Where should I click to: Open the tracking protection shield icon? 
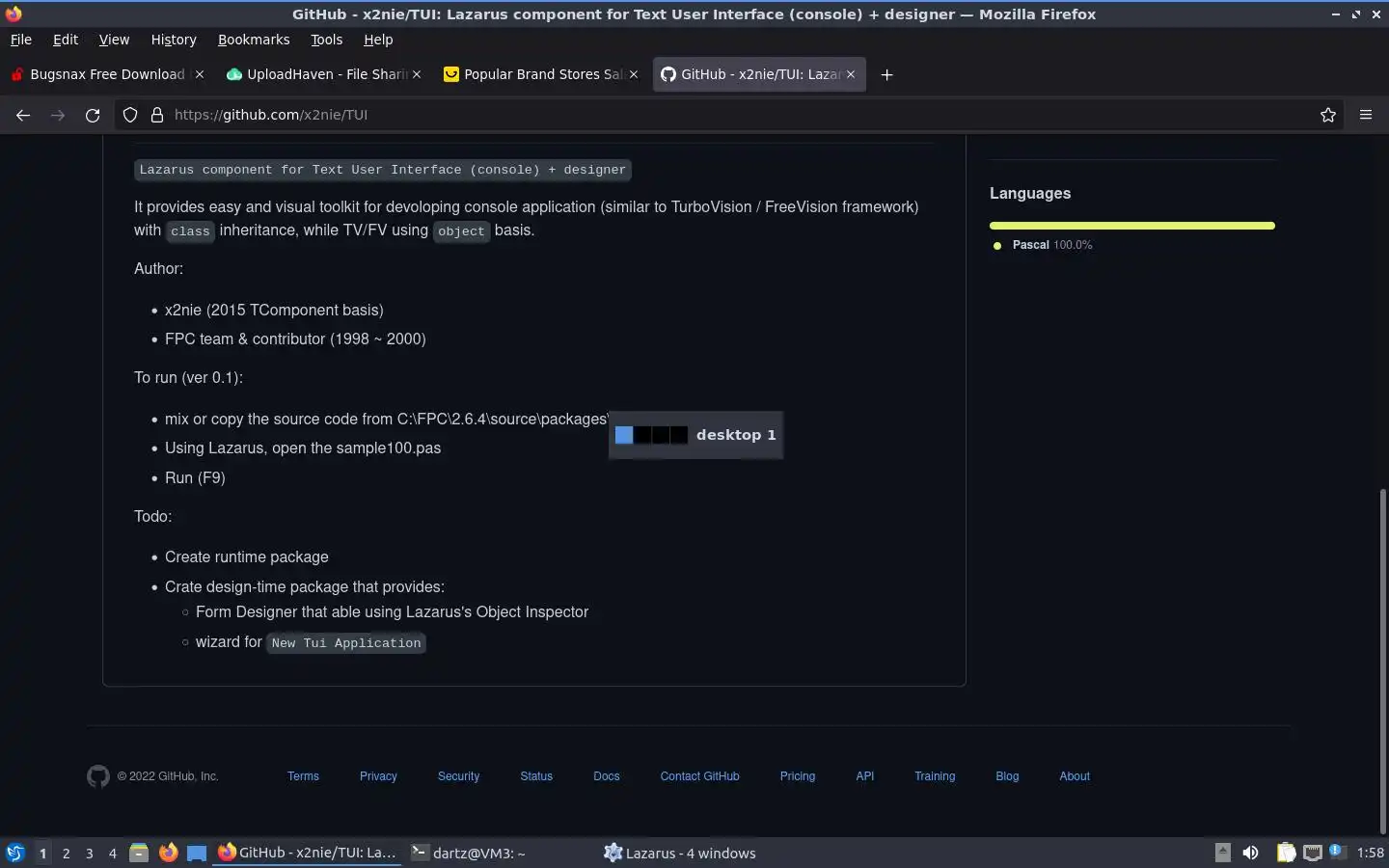[x=130, y=115]
